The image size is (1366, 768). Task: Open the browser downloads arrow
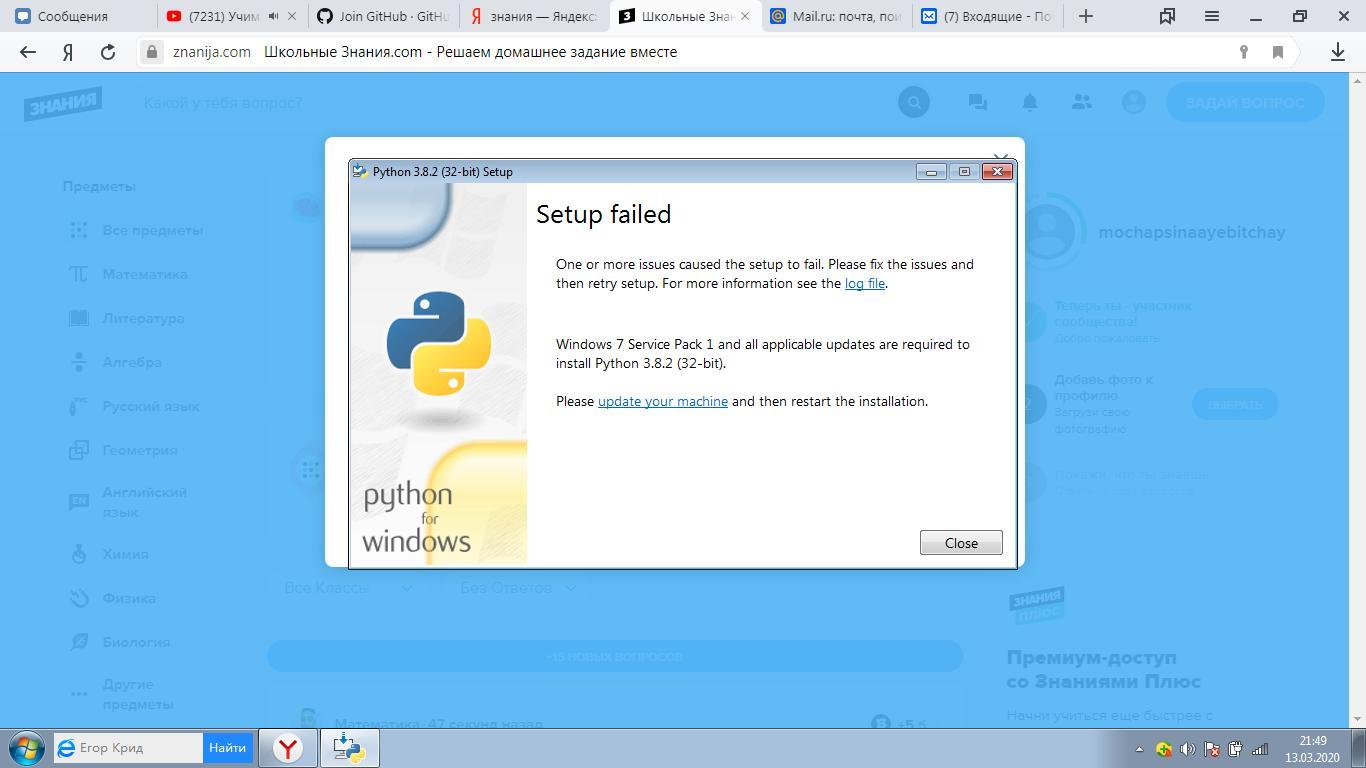pos(1338,52)
